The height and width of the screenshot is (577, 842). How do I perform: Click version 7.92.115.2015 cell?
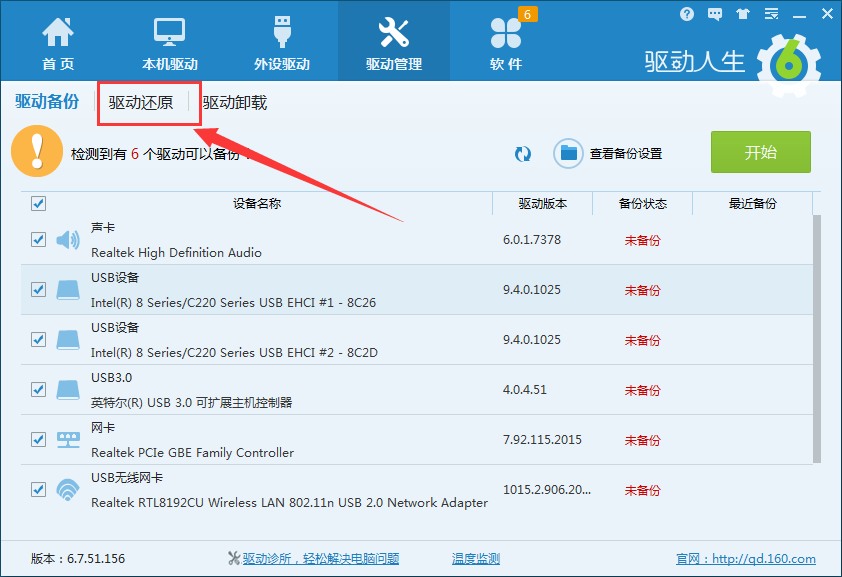click(x=542, y=440)
